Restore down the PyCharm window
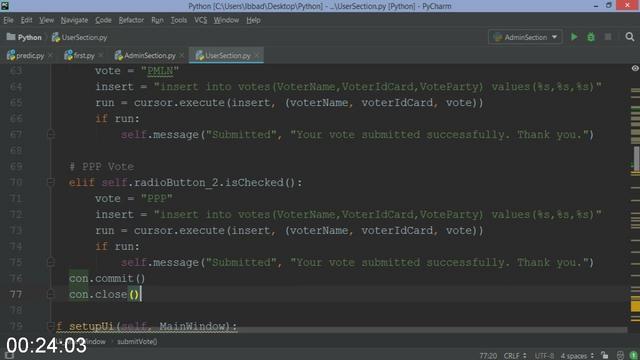640x360 pixels. click(x=609, y=6)
